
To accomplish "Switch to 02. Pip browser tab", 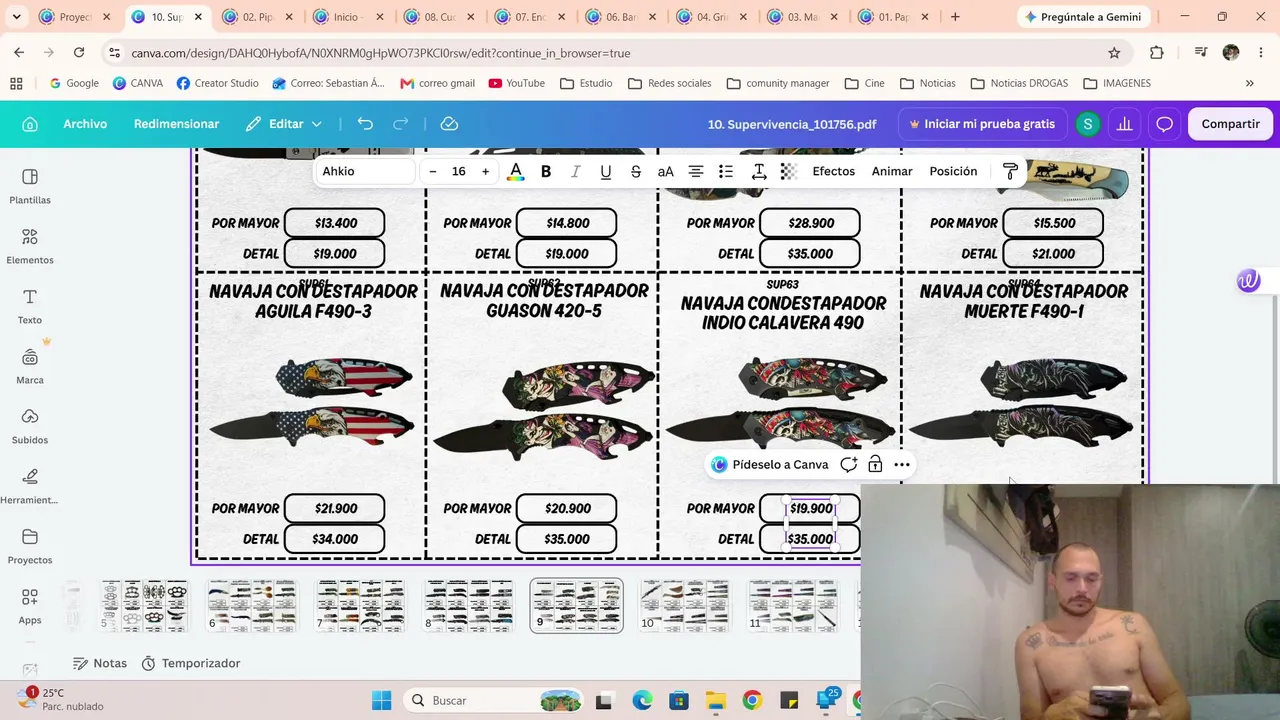I will click(258, 17).
